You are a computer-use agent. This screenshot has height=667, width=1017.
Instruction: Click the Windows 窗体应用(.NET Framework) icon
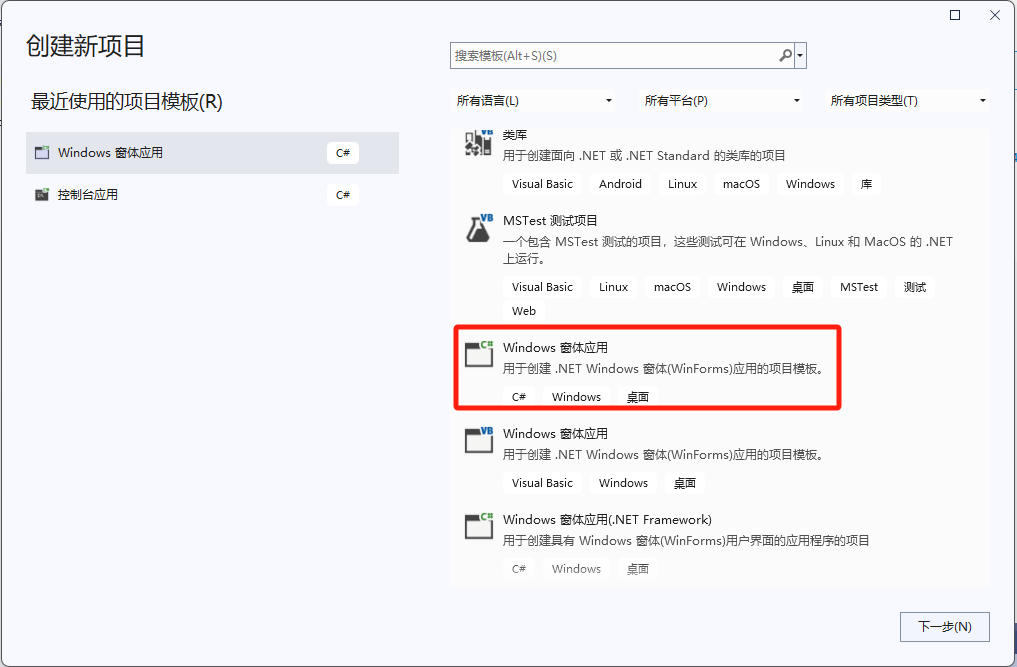pyautogui.click(x=479, y=526)
